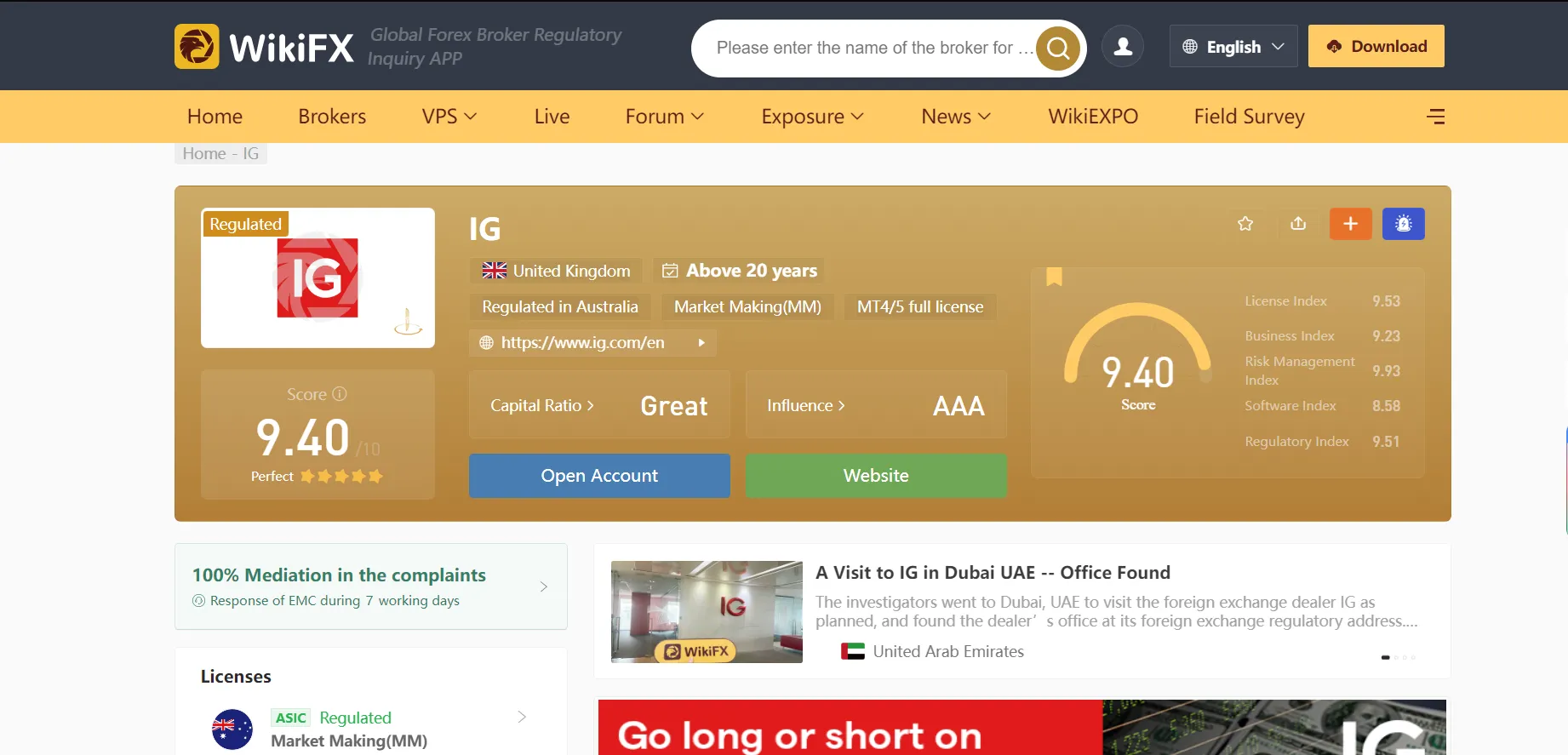Click the five-star Perfect rating
Screen dimensions: 1568x755
(x=341, y=477)
